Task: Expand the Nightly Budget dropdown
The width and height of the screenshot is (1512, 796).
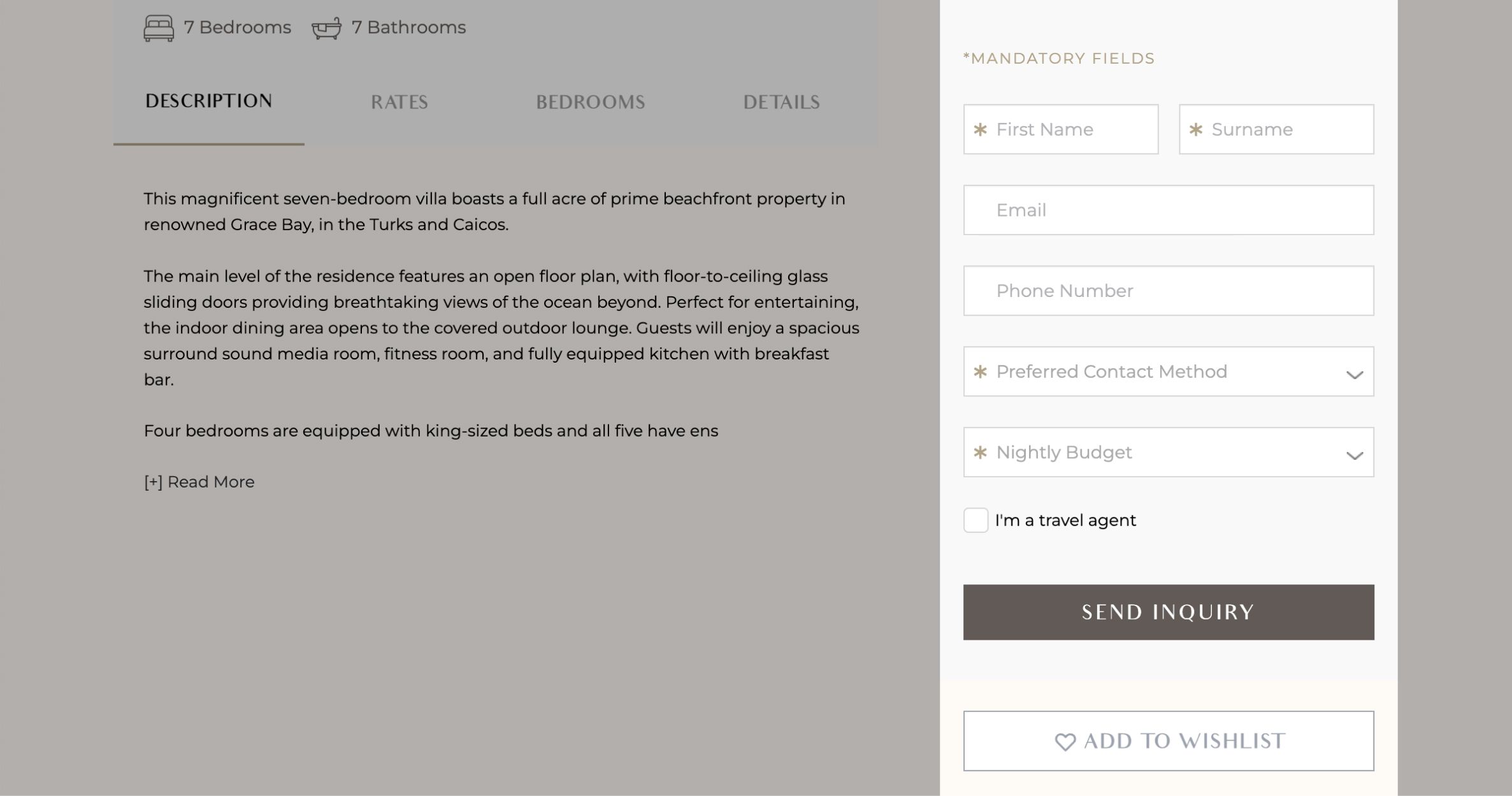Action: pos(1169,452)
